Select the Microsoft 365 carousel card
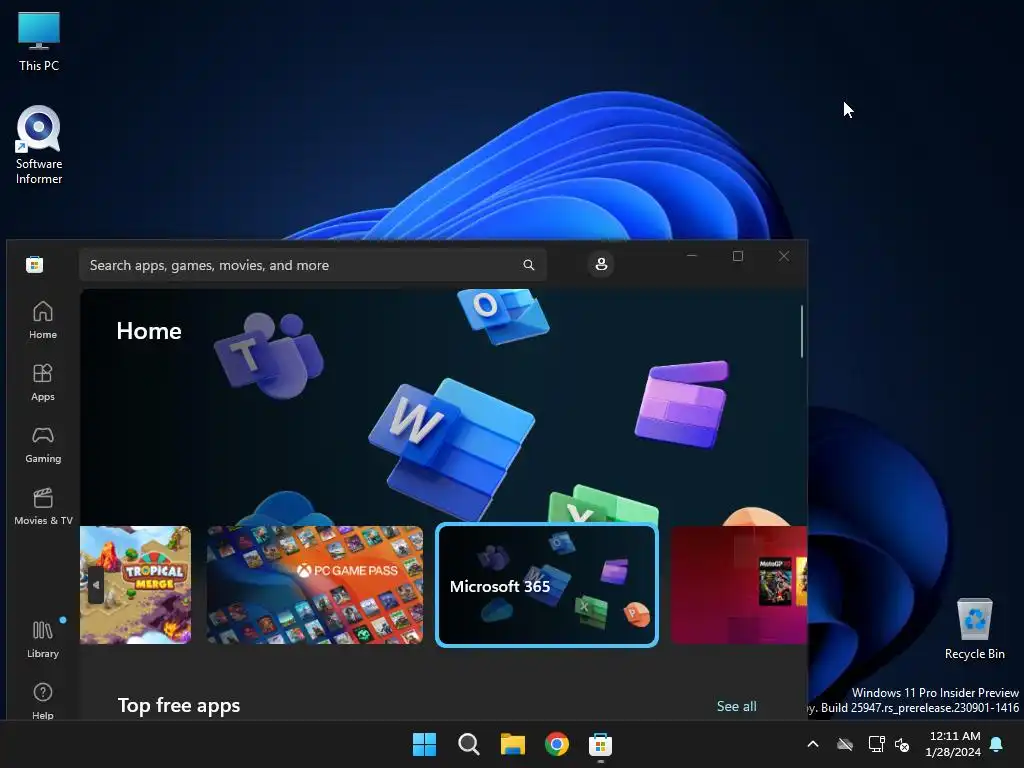Screen dimensions: 1024x768 (547, 585)
